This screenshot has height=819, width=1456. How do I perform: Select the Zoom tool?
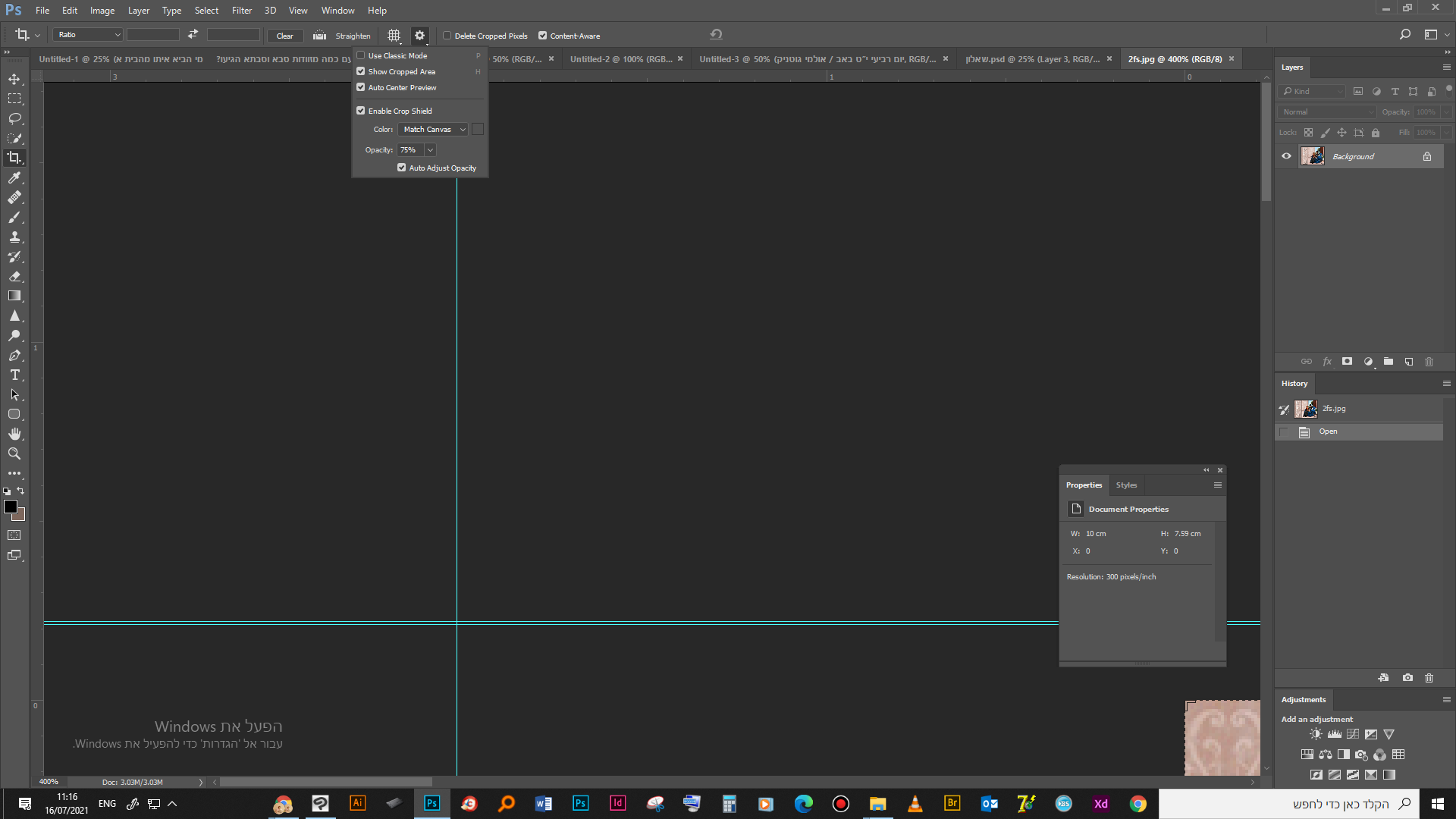tap(14, 453)
